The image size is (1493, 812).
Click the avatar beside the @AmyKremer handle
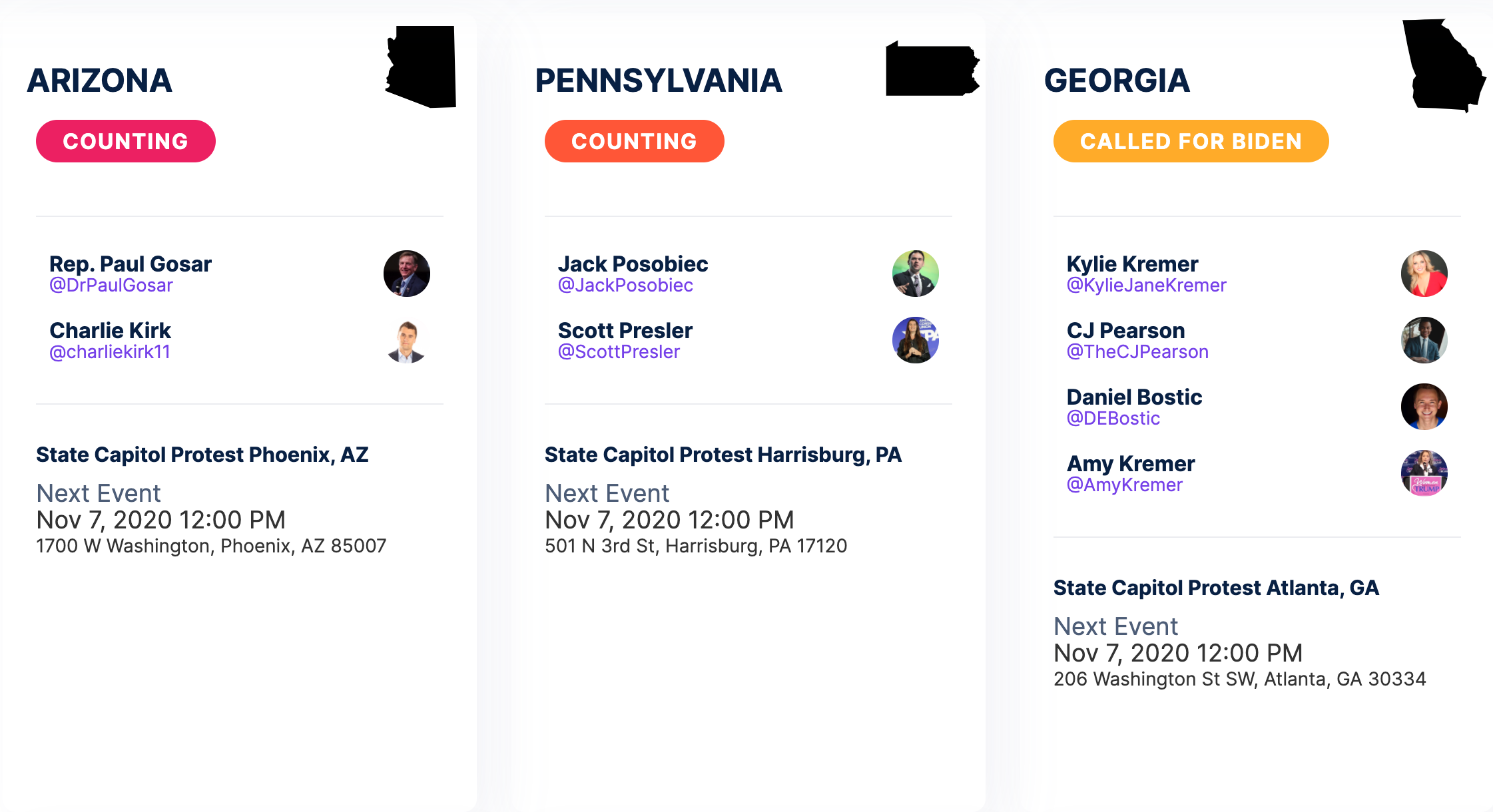1424,473
